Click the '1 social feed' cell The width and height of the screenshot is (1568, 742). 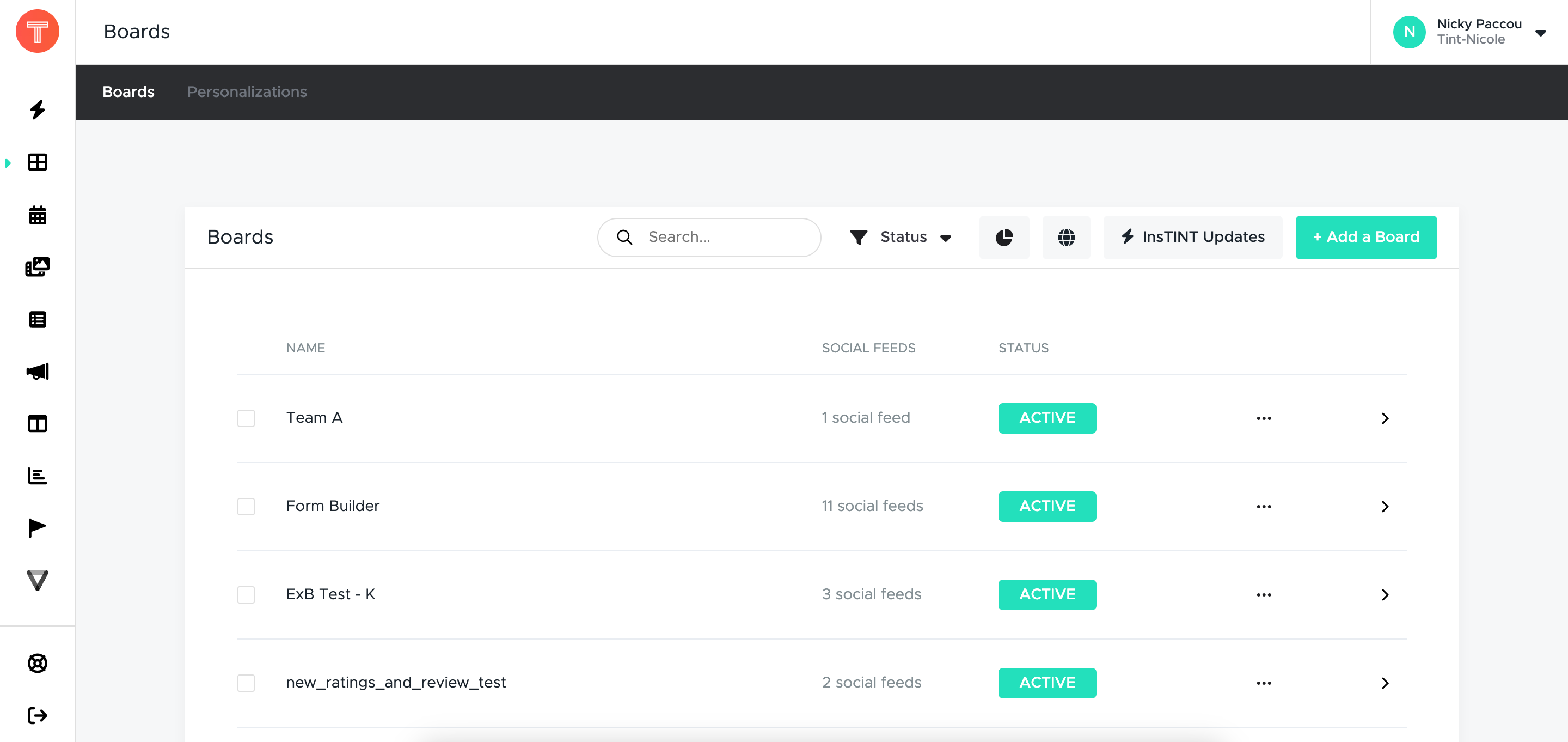(866, 418)
